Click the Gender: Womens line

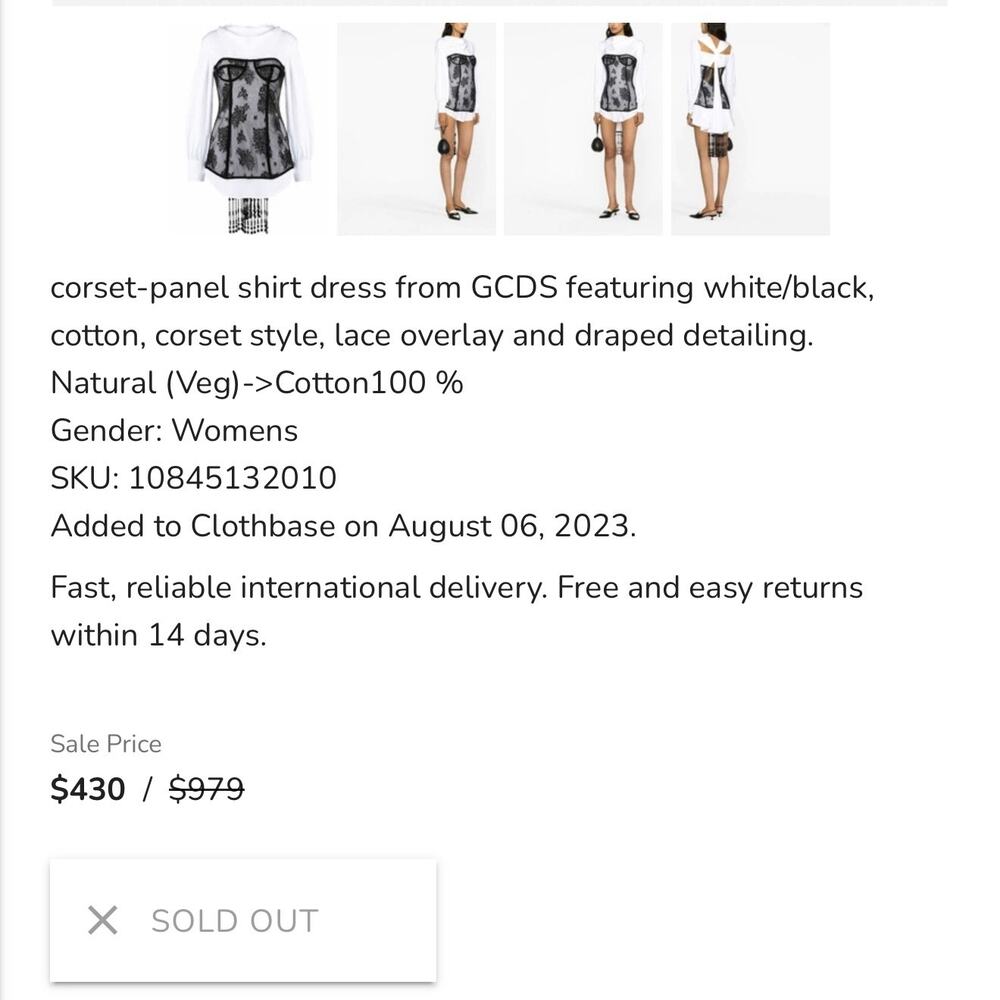(174, 430)
